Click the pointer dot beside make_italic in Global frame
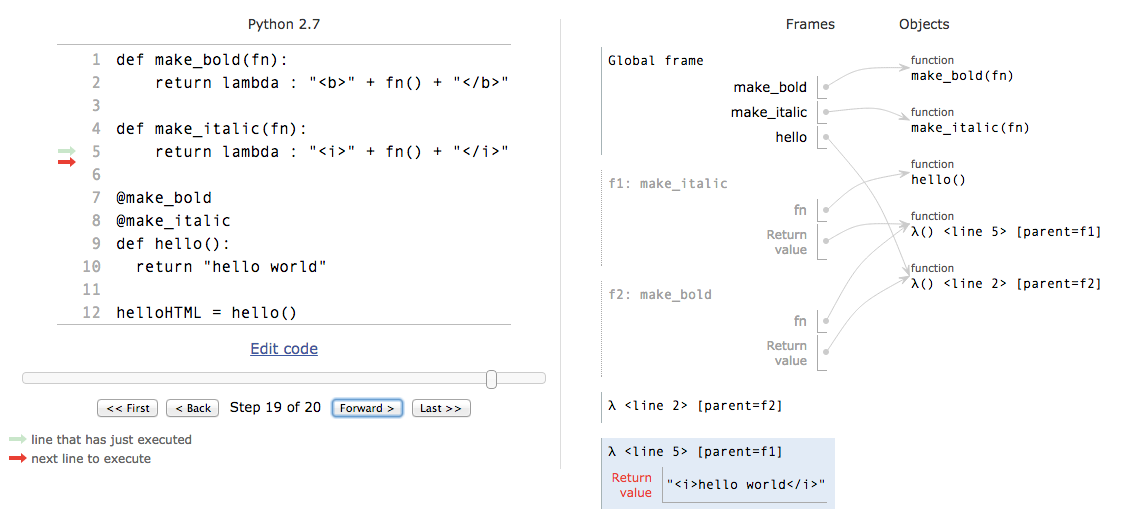1137x530 pixels. tap(826, 112)
